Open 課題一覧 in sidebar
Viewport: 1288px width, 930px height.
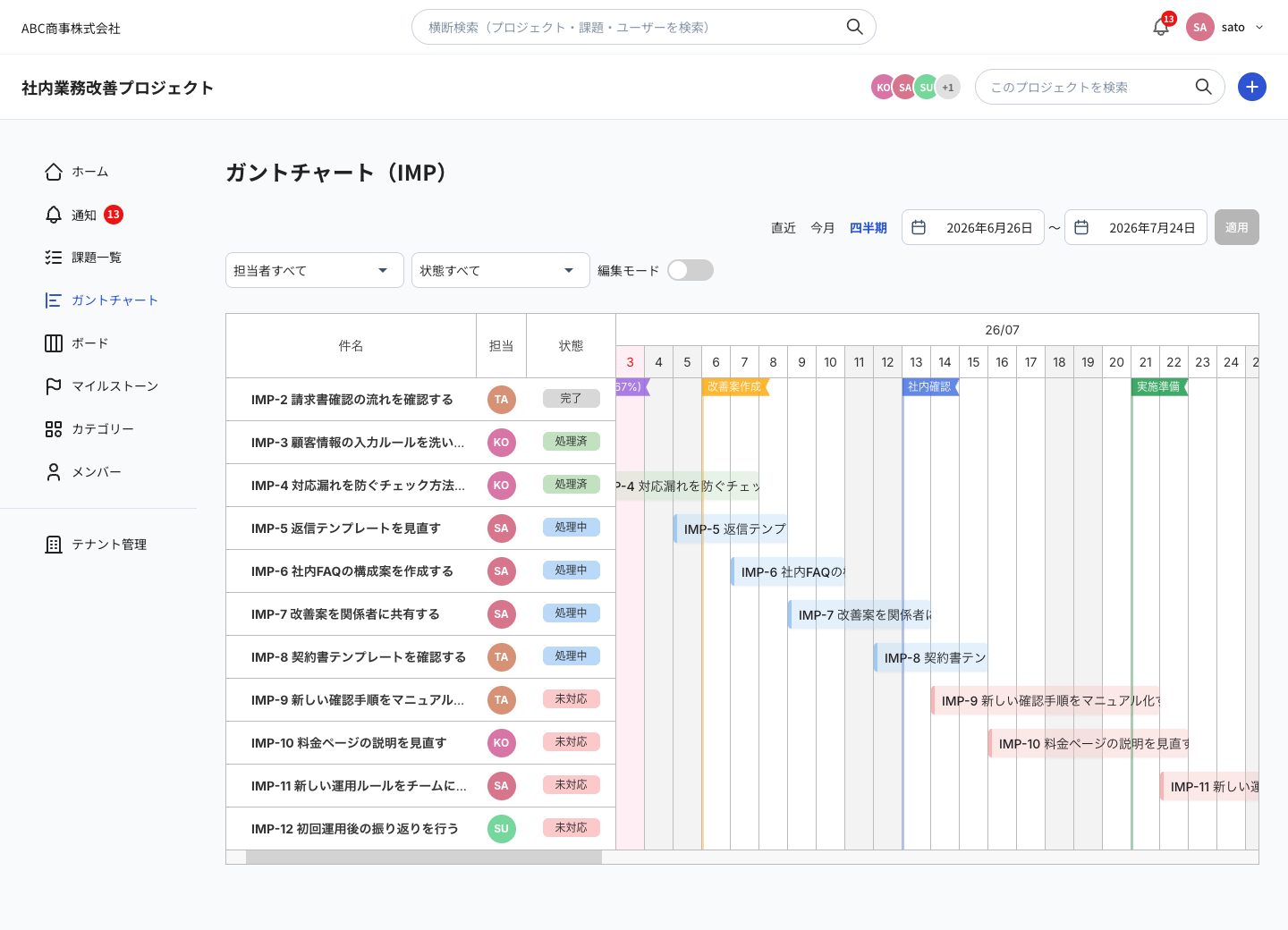tap(97, 258)
